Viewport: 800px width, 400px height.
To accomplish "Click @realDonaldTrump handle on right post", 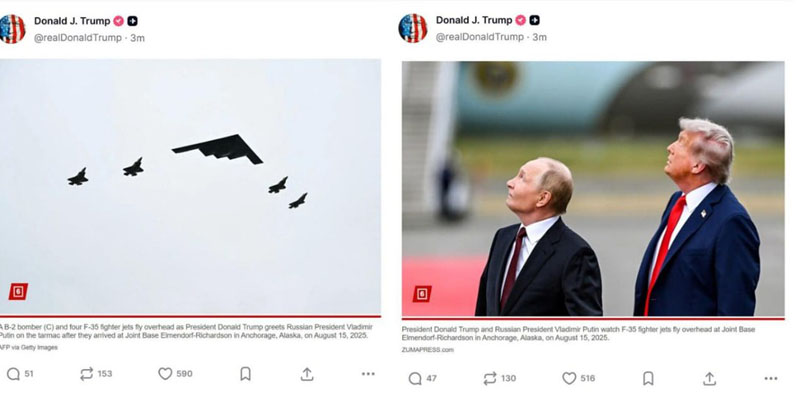I will pyautogui.click(x=480, y=37).
